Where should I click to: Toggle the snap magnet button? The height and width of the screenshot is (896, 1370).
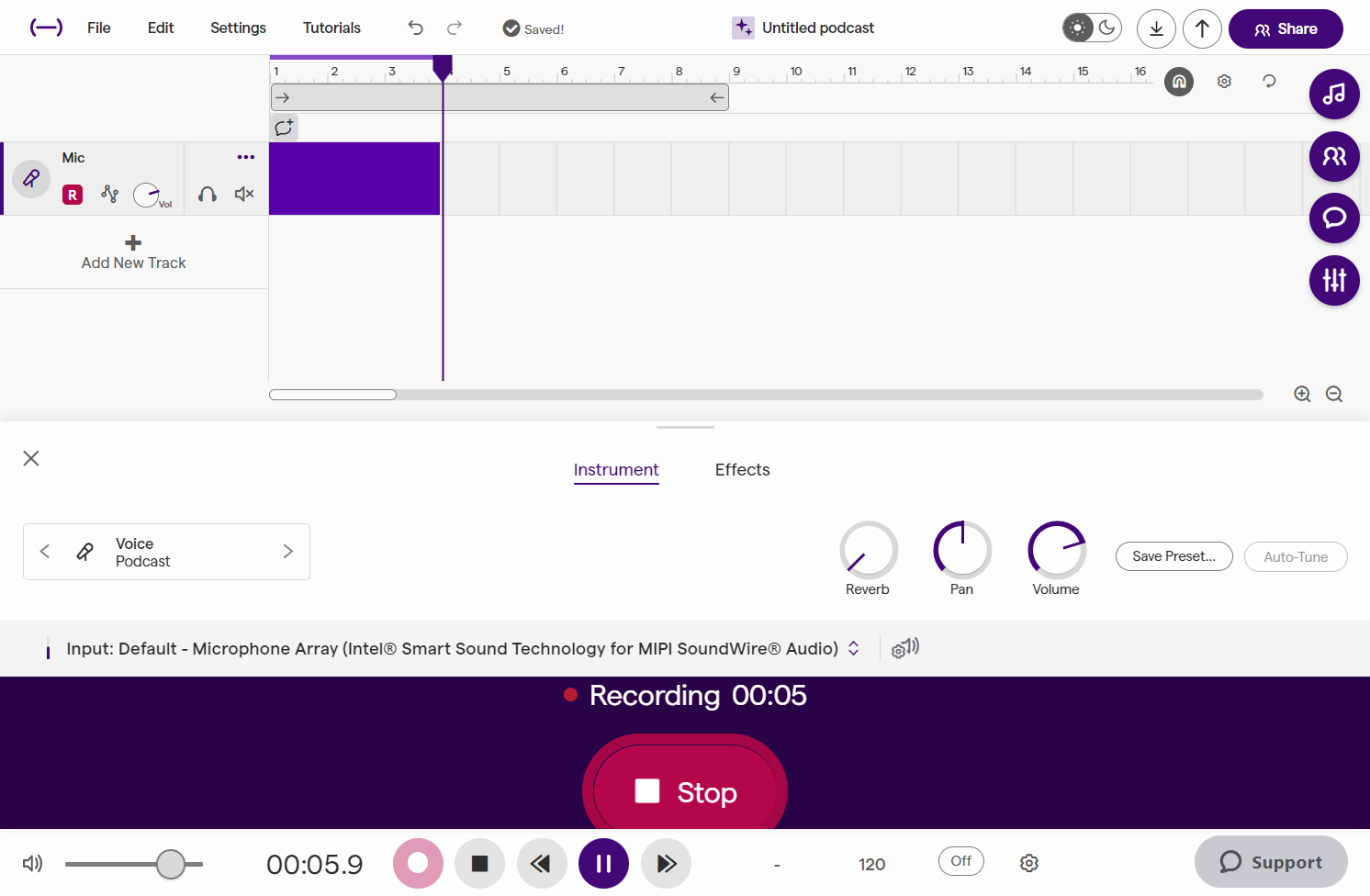[1179, 82]
